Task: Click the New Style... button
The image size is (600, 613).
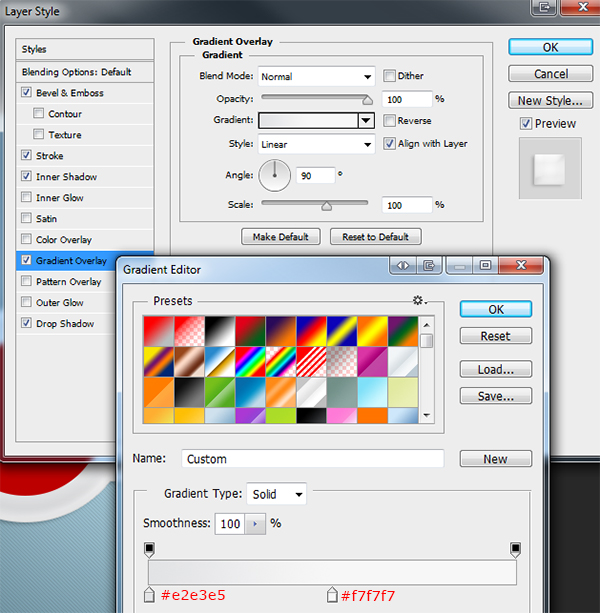Action: (x=550, y=100)
